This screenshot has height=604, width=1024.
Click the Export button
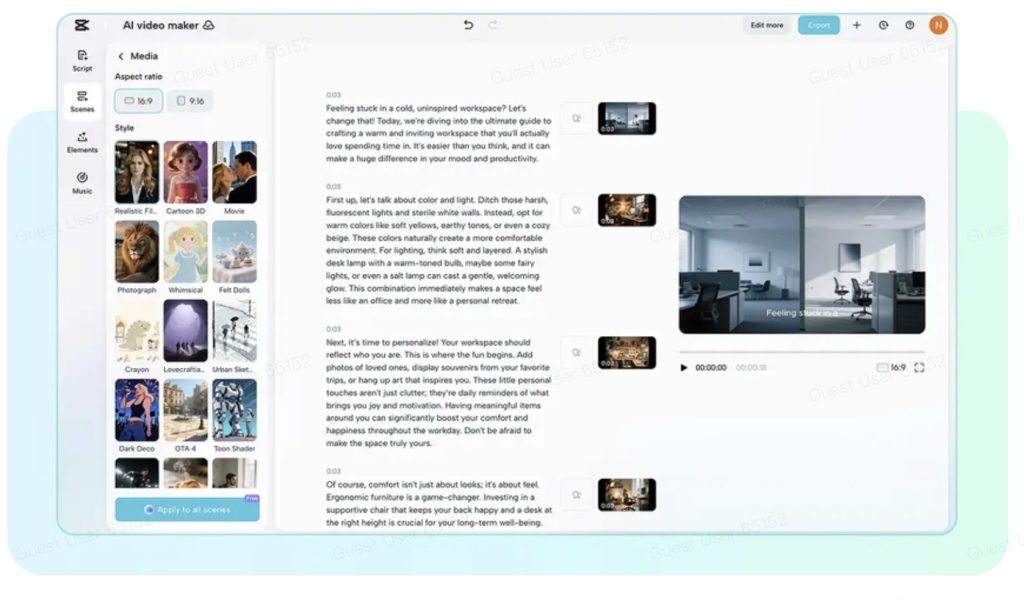click(x=818, y=25)
